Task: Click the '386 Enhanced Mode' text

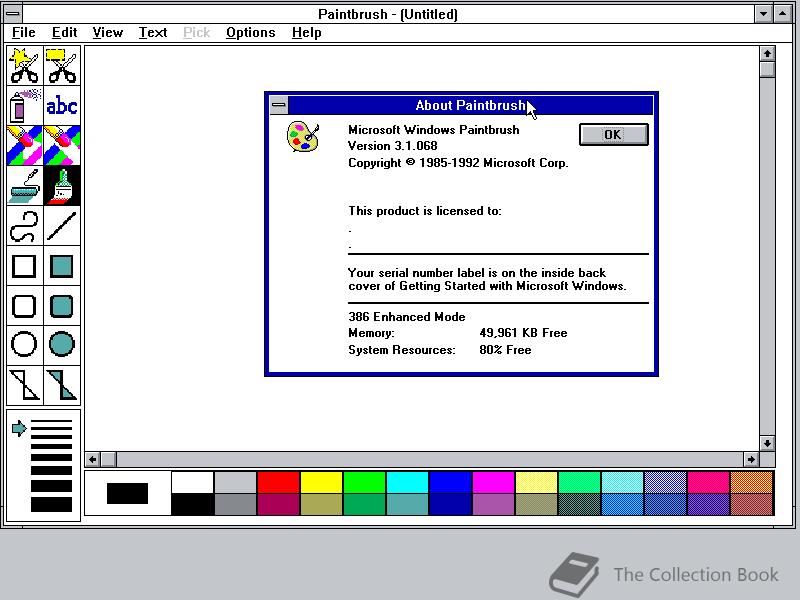Action: click(407, 317)
